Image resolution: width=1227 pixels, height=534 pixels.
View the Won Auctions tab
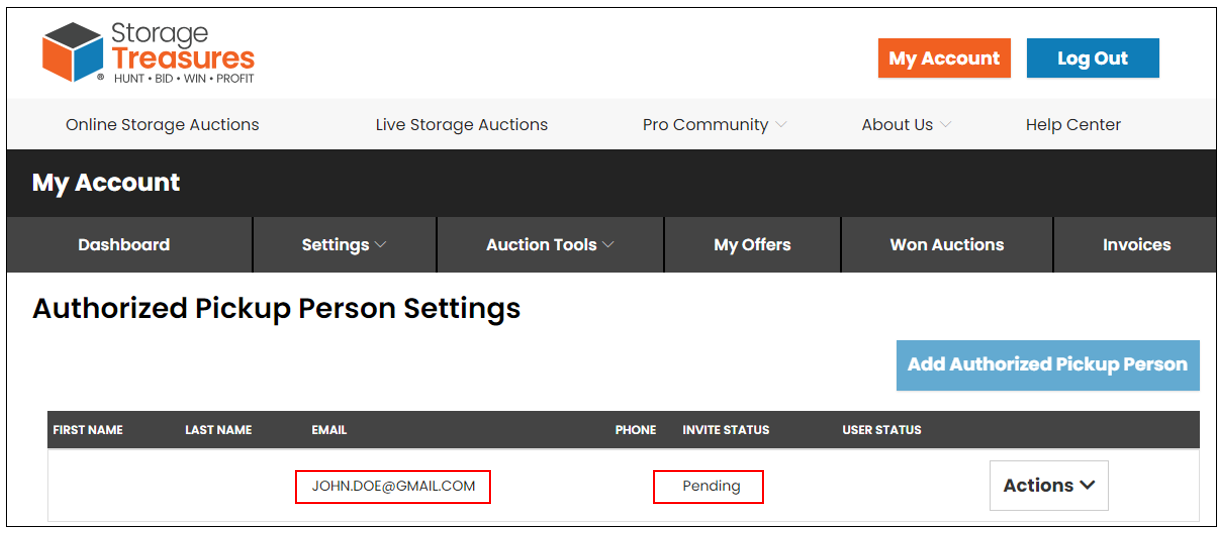(946, 245)
